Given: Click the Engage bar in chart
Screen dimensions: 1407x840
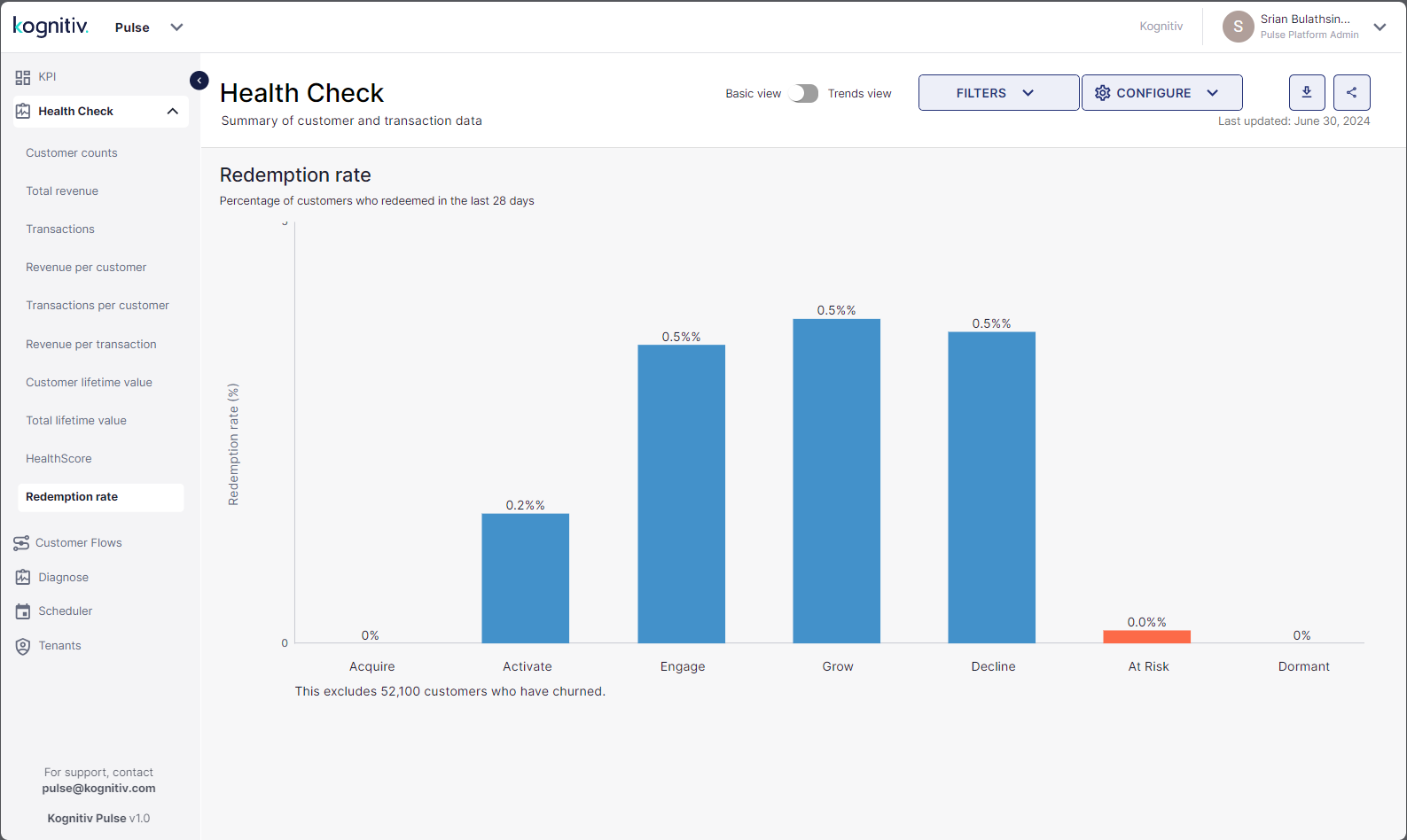Looking at the screenshot, I should [x=682, y=494].
